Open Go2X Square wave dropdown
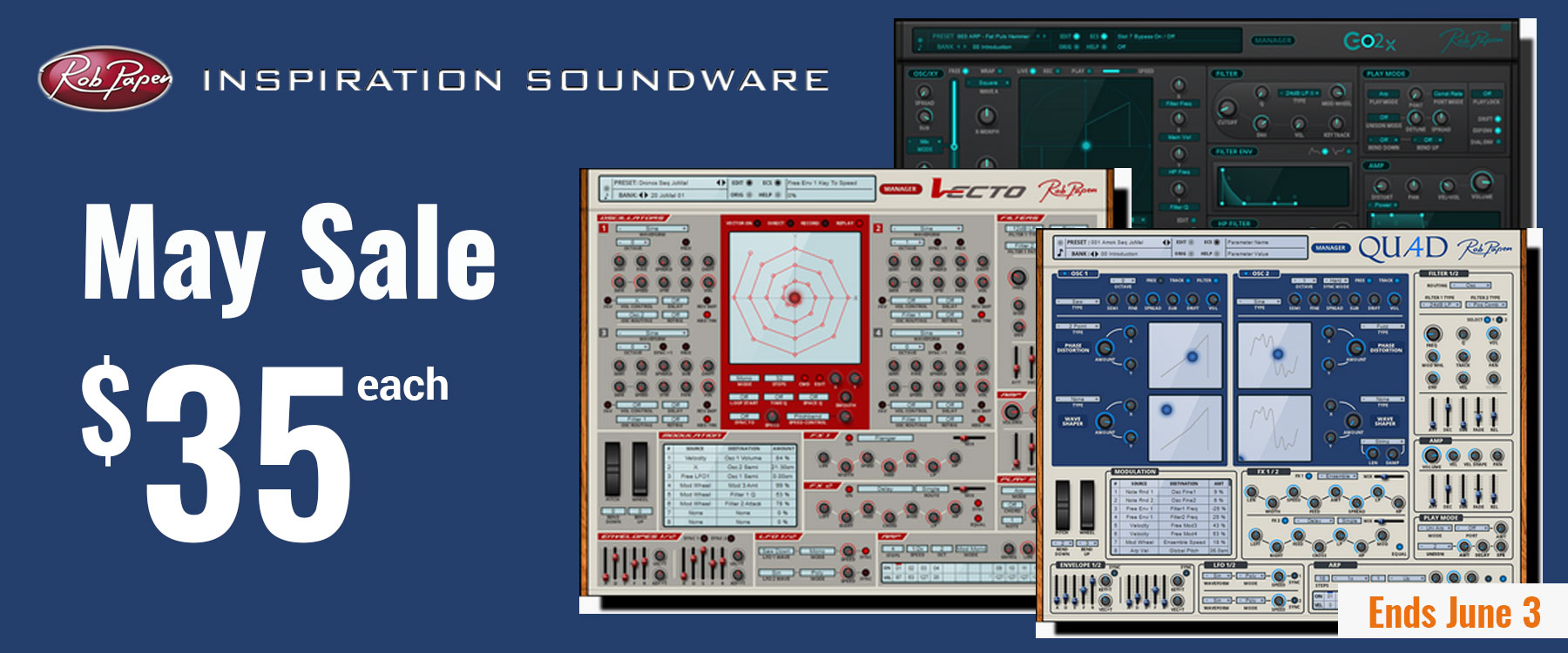The width and height of the screenshot is (1568, 653). click(988, 83)
